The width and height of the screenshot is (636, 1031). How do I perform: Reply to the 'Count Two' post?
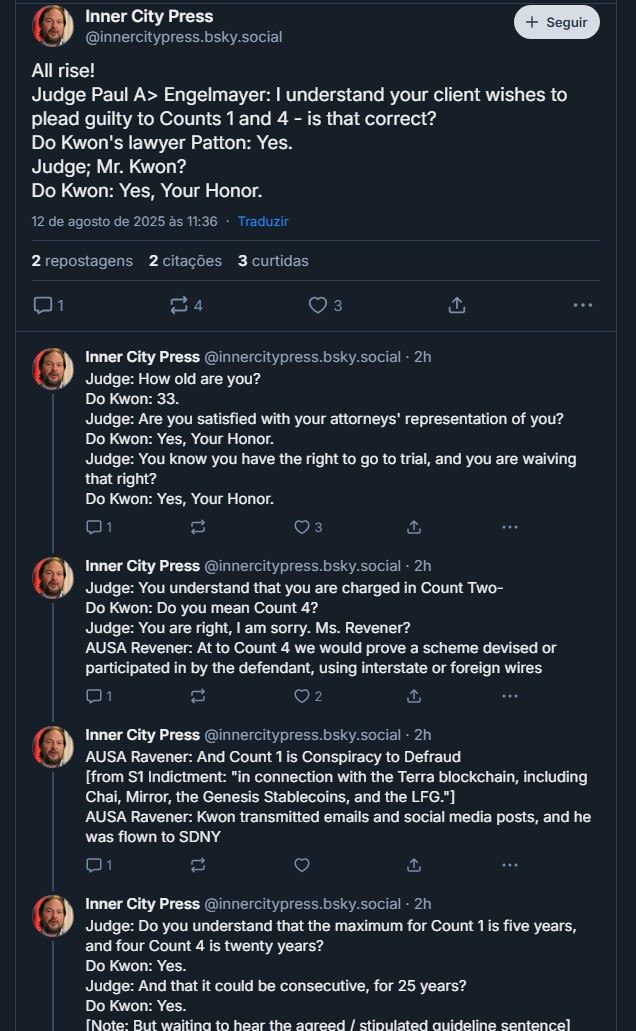[x=99, y=696]
